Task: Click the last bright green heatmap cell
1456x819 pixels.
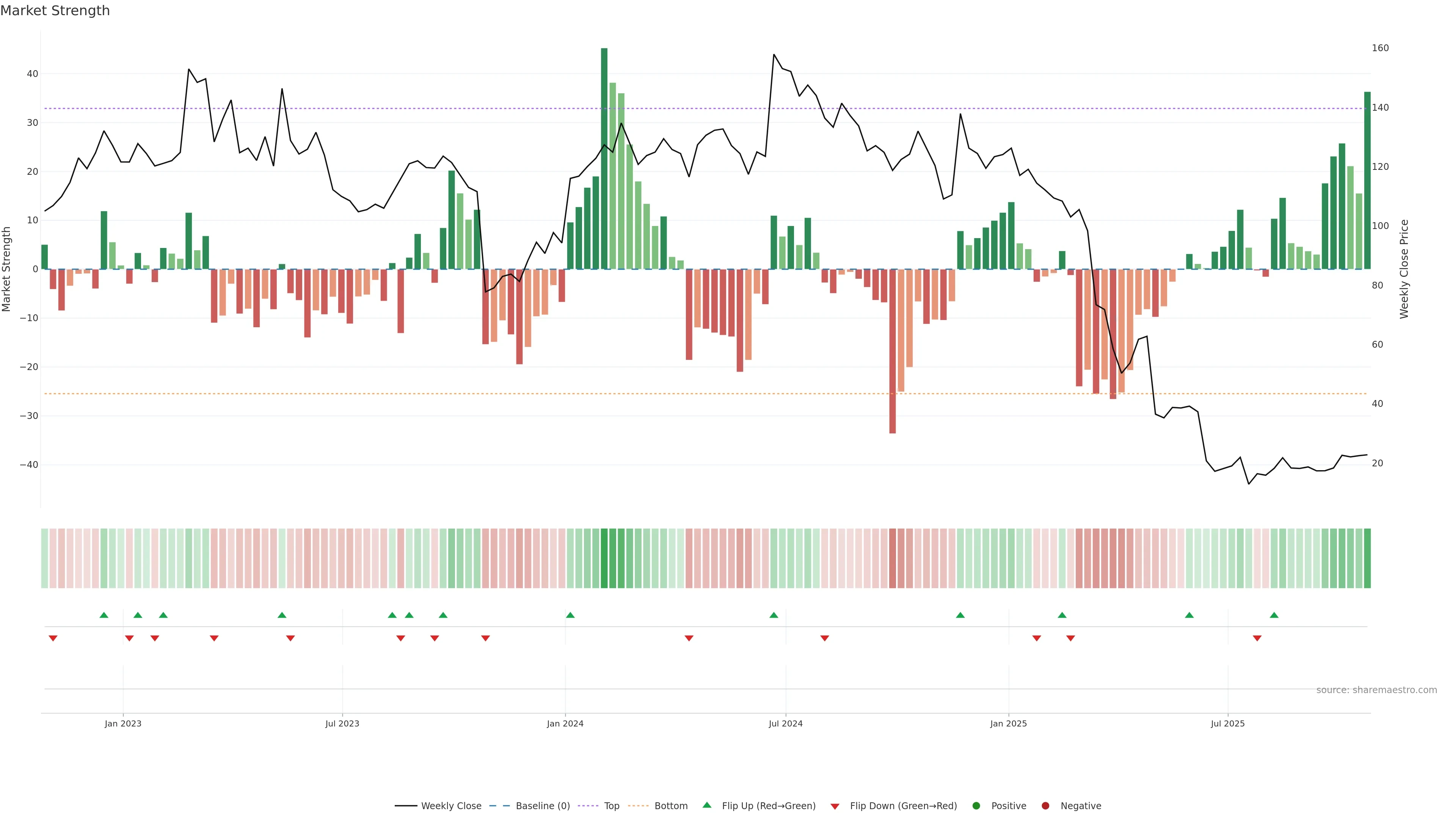Action: (x=1367, y=559)
